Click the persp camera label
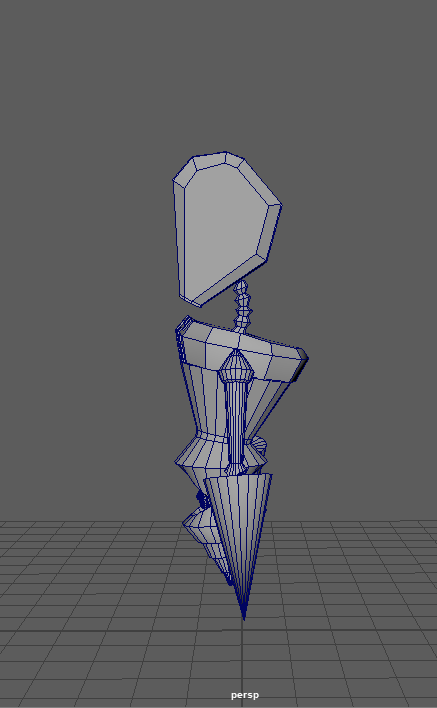This screenshot has height=708, width=437. pyautogui.click(x=245, y=695)
